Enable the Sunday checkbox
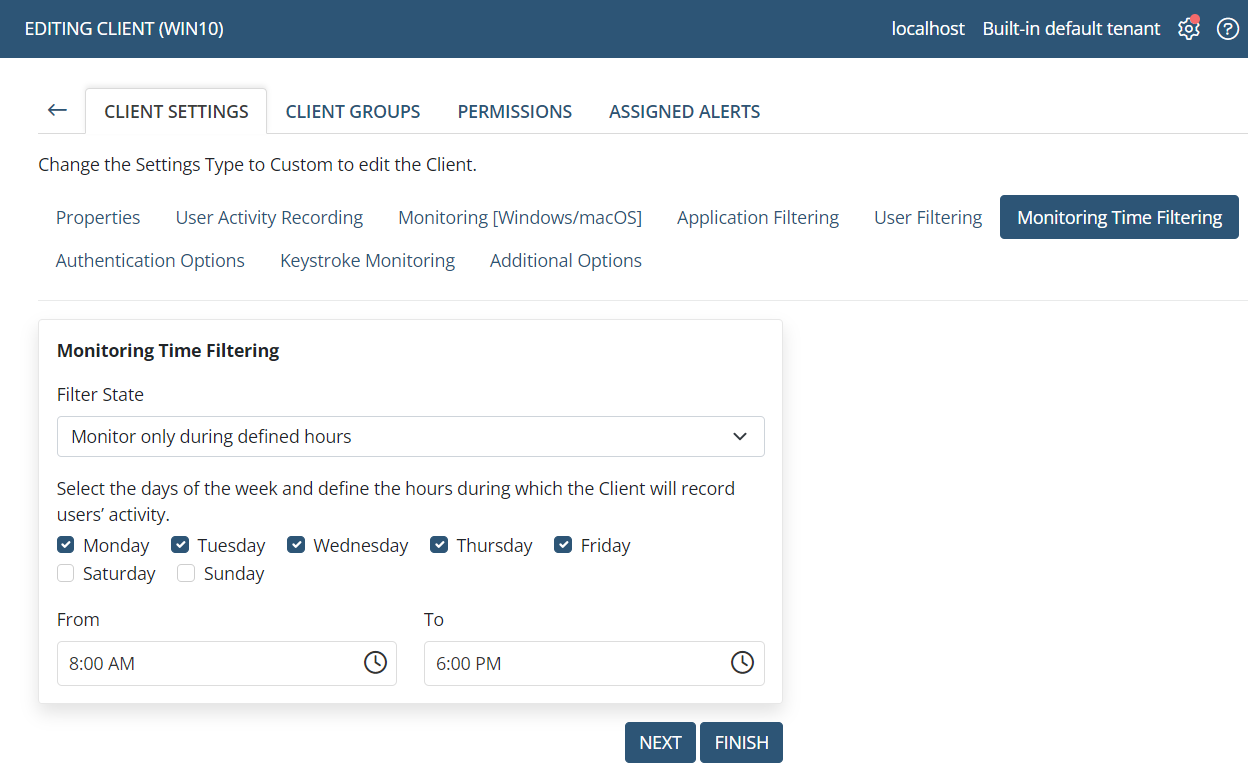Image resolution: width=1248 pixels, height=782 pixels. click(186, 573)
